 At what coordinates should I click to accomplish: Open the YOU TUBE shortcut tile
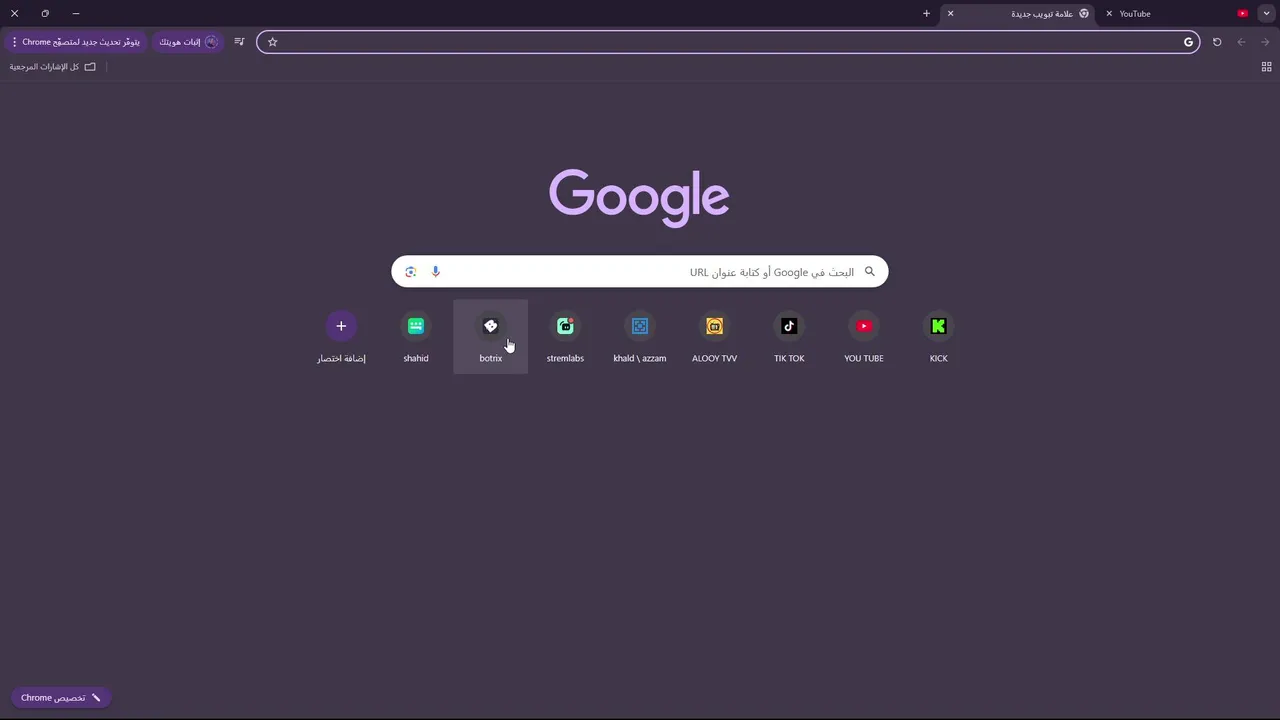click(x=864, y=337)
